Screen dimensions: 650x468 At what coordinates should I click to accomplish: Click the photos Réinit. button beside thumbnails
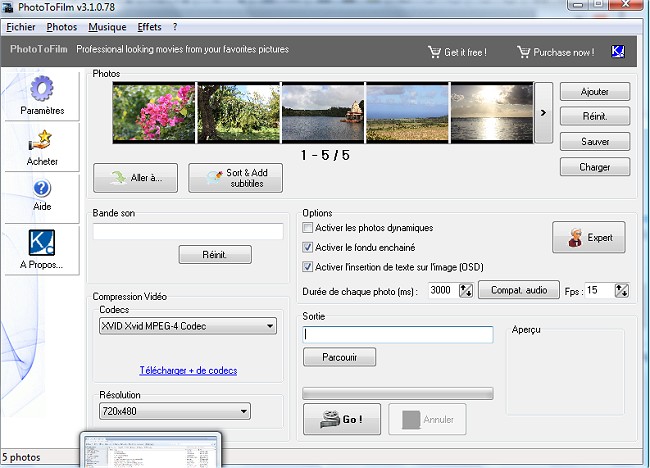click(x=595, y=116)
